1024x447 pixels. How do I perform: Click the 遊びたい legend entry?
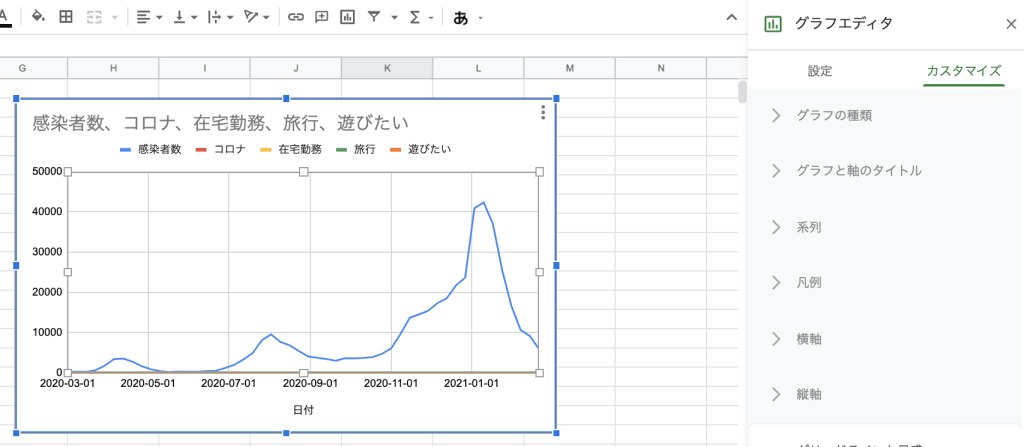tap(420, 149)
